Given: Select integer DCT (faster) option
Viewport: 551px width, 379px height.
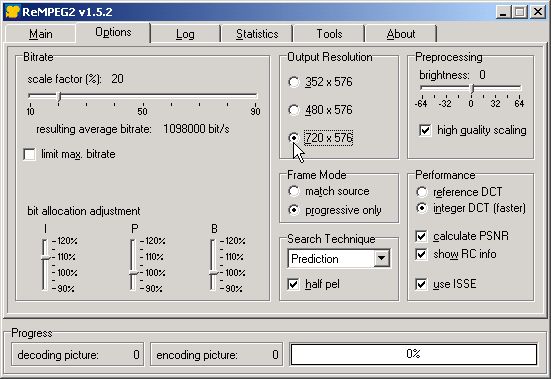Looking at the screenshot, I should (421, 208).
